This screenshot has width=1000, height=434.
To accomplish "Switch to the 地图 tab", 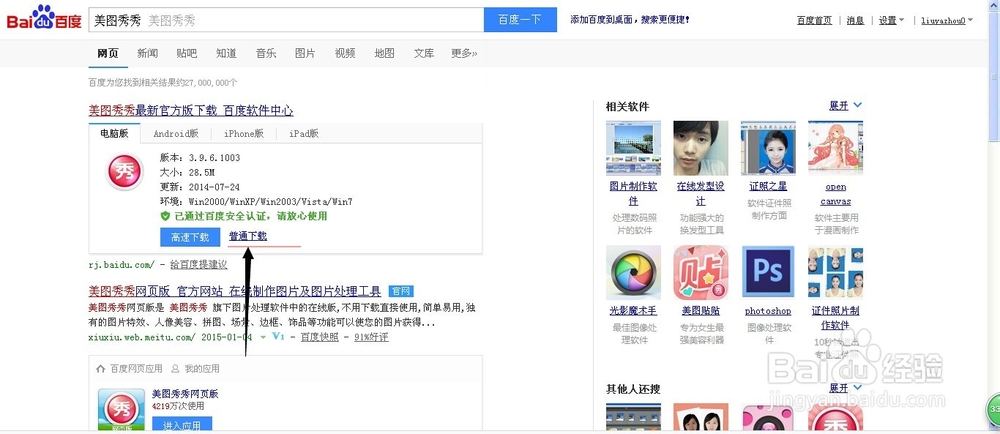I will click(385, 54).
